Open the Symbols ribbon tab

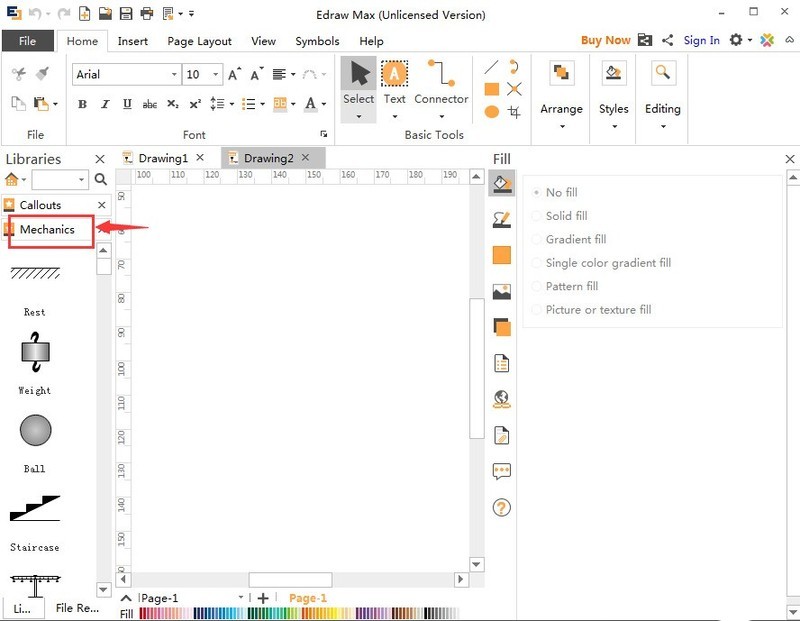click(x=317, y=41)
